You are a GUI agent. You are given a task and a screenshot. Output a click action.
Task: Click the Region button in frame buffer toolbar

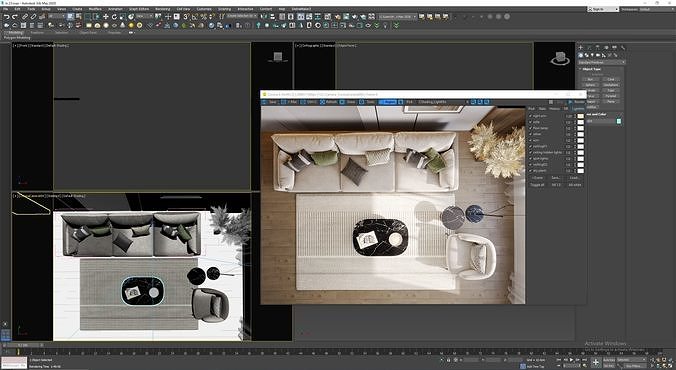pyautogui.click(x=388, y=102)
